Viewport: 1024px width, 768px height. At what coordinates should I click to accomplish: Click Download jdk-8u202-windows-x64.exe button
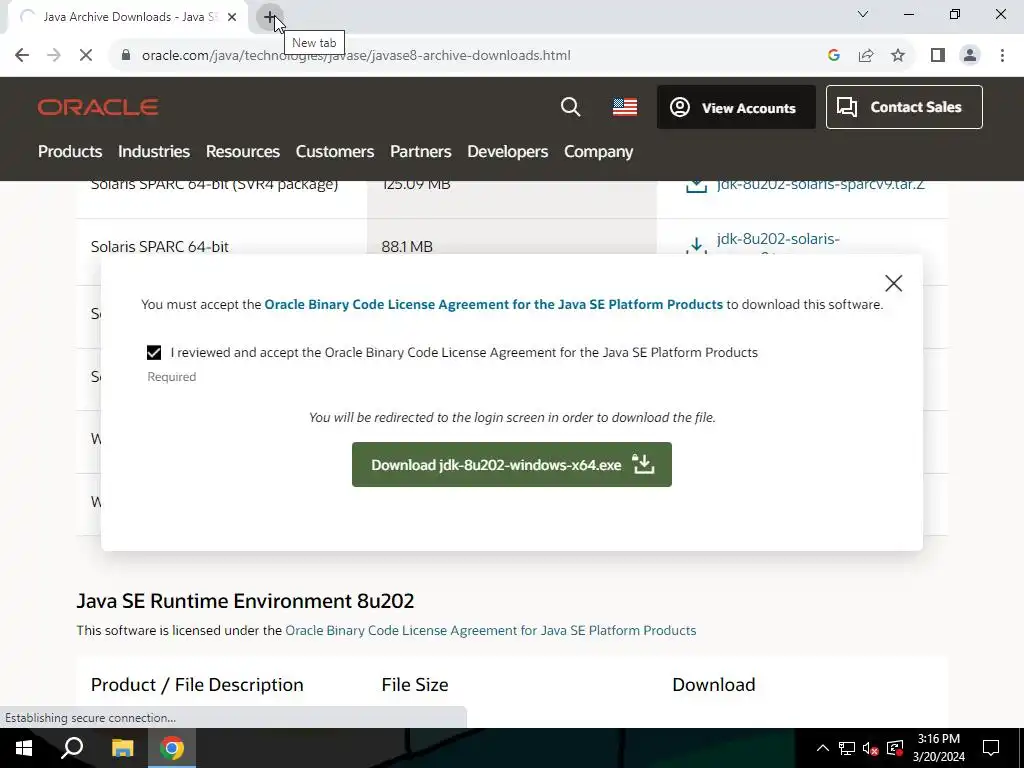[511, 464]
